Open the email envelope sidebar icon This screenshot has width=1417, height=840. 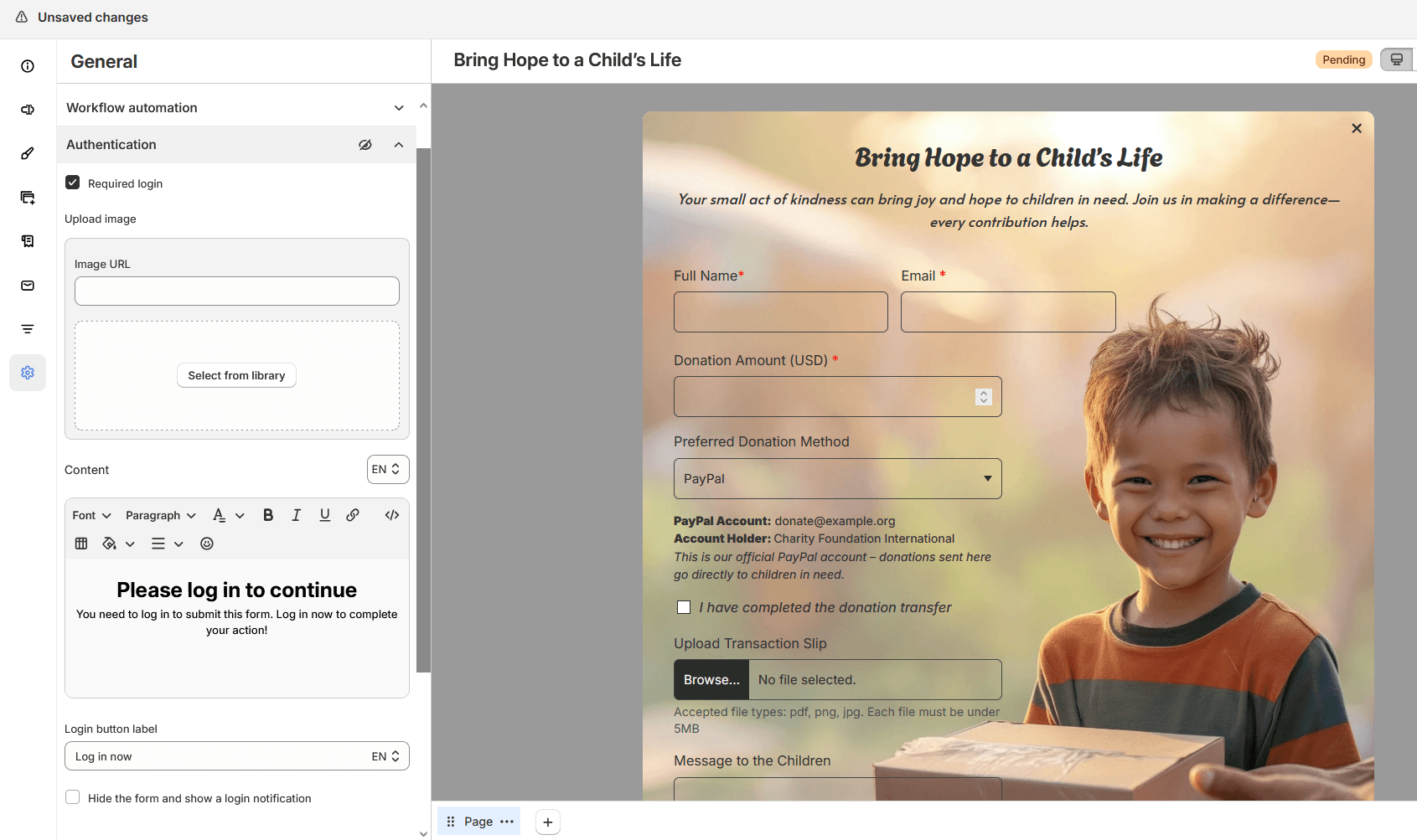28,286
